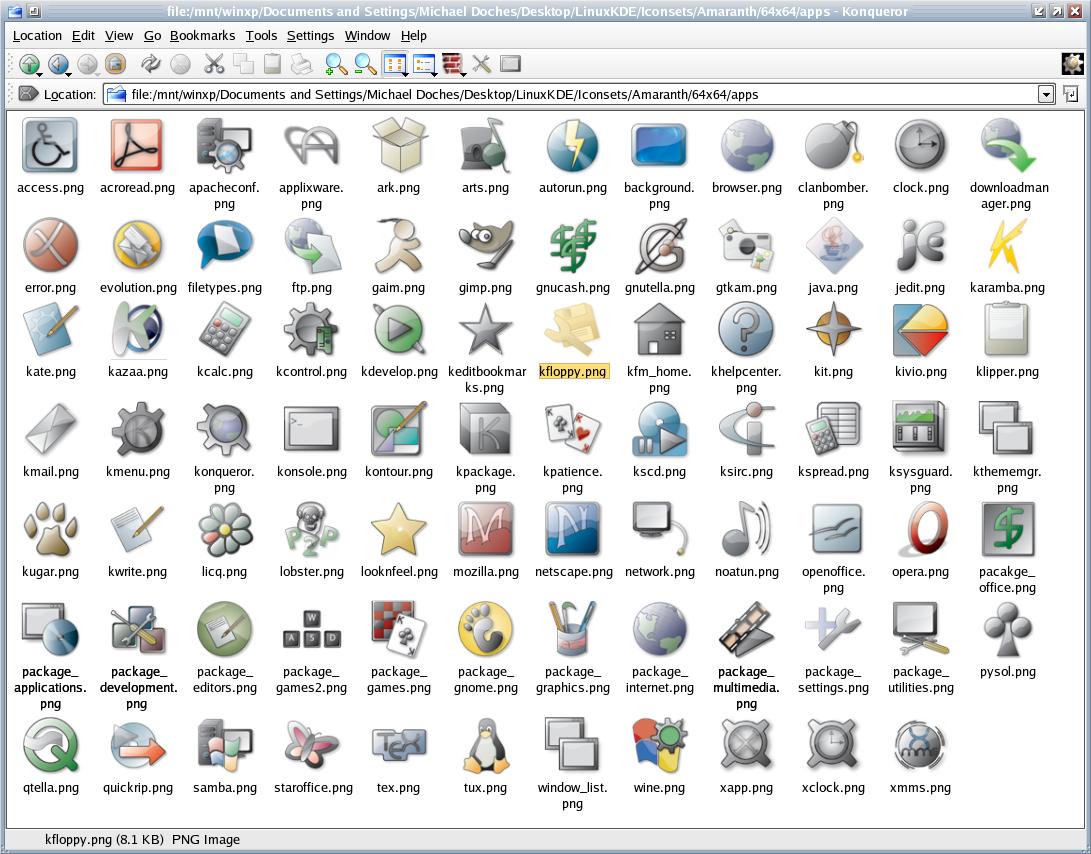The image size is (1091, 854).
Task: Click the grey screen toolbar icon
Action: pos(510,64)
